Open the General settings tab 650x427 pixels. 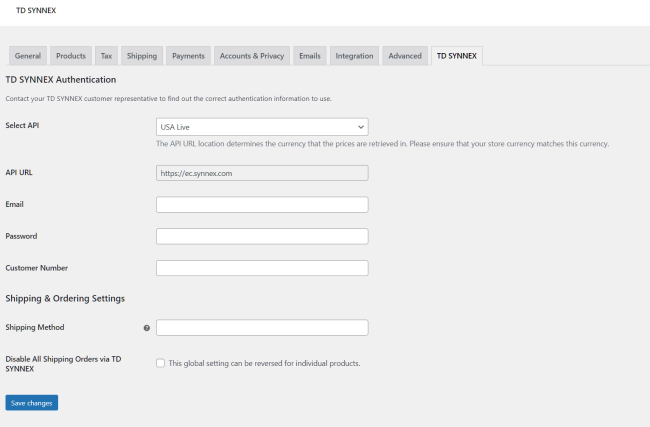(x=28, y=56)
